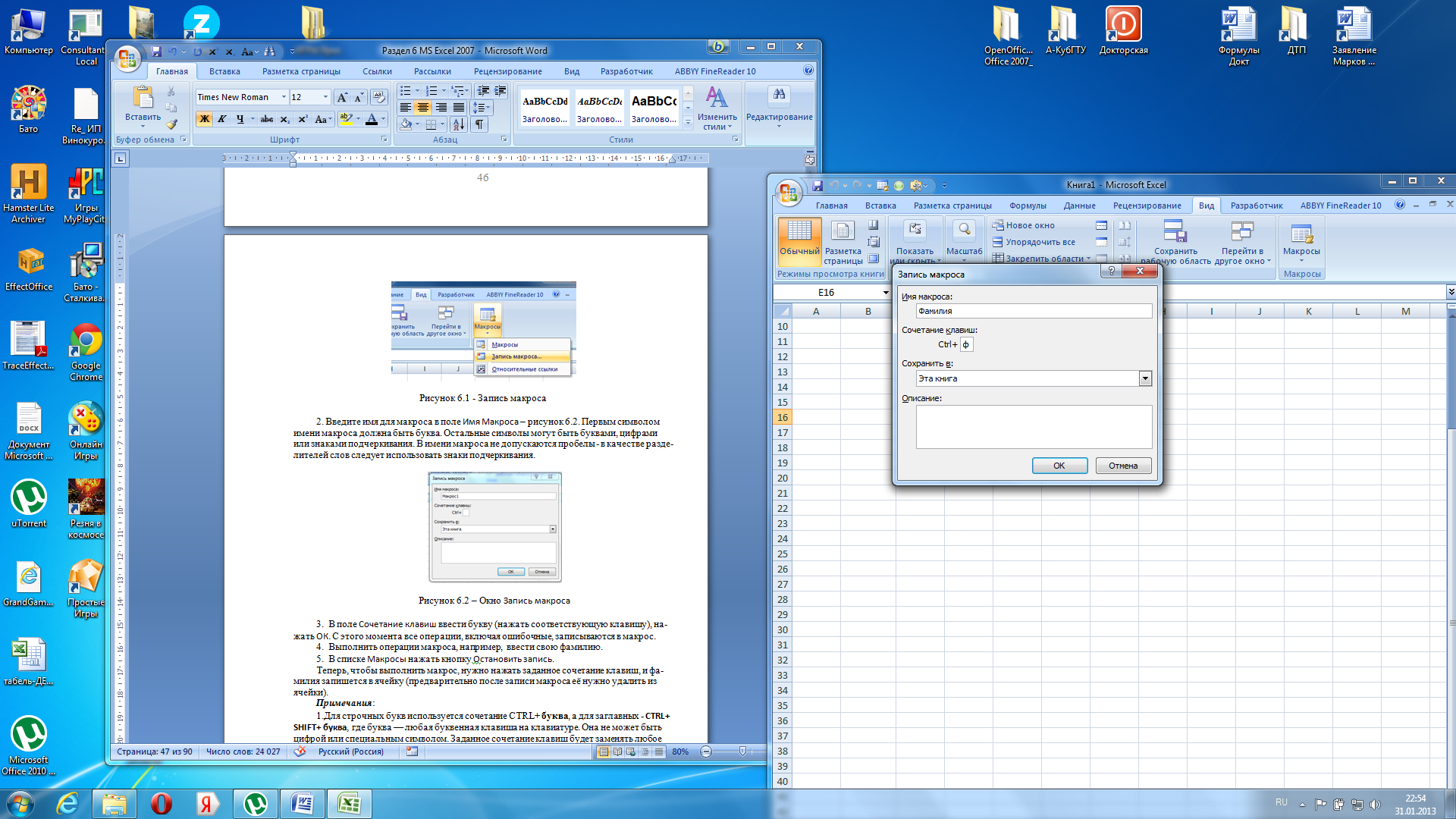Click Grow Font icon in Word ribbon

343,97
